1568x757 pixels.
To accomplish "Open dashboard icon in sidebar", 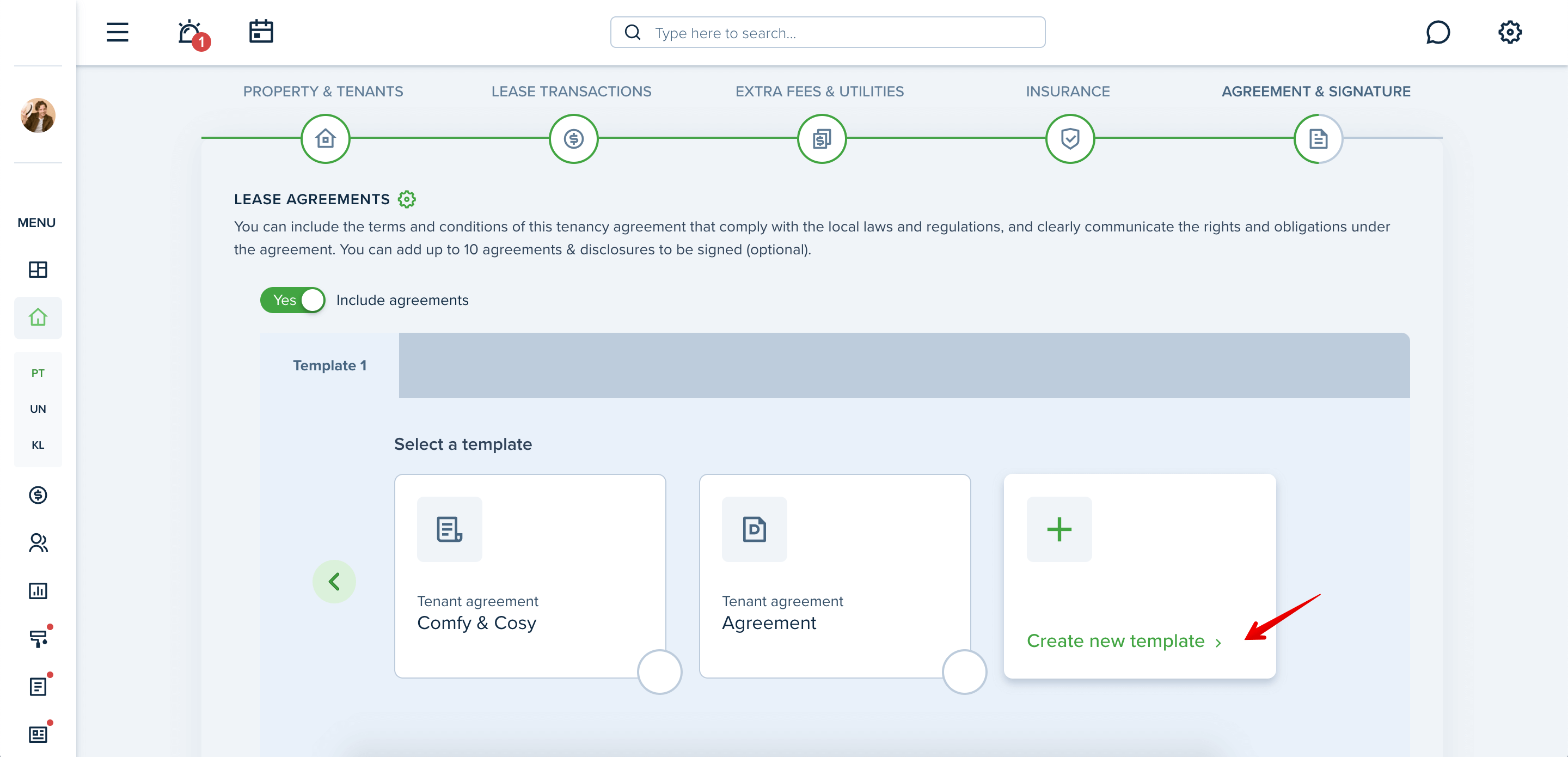I will (x=38, y=269).
